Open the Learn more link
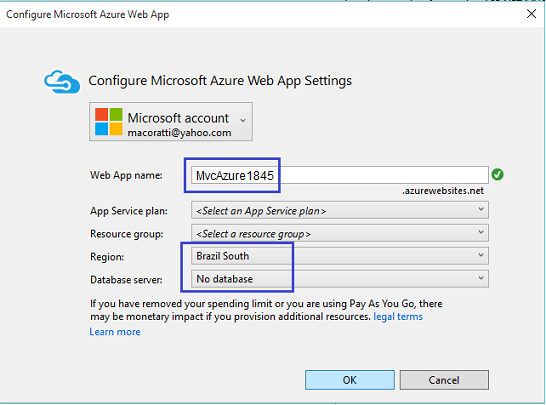 [115, 332]
